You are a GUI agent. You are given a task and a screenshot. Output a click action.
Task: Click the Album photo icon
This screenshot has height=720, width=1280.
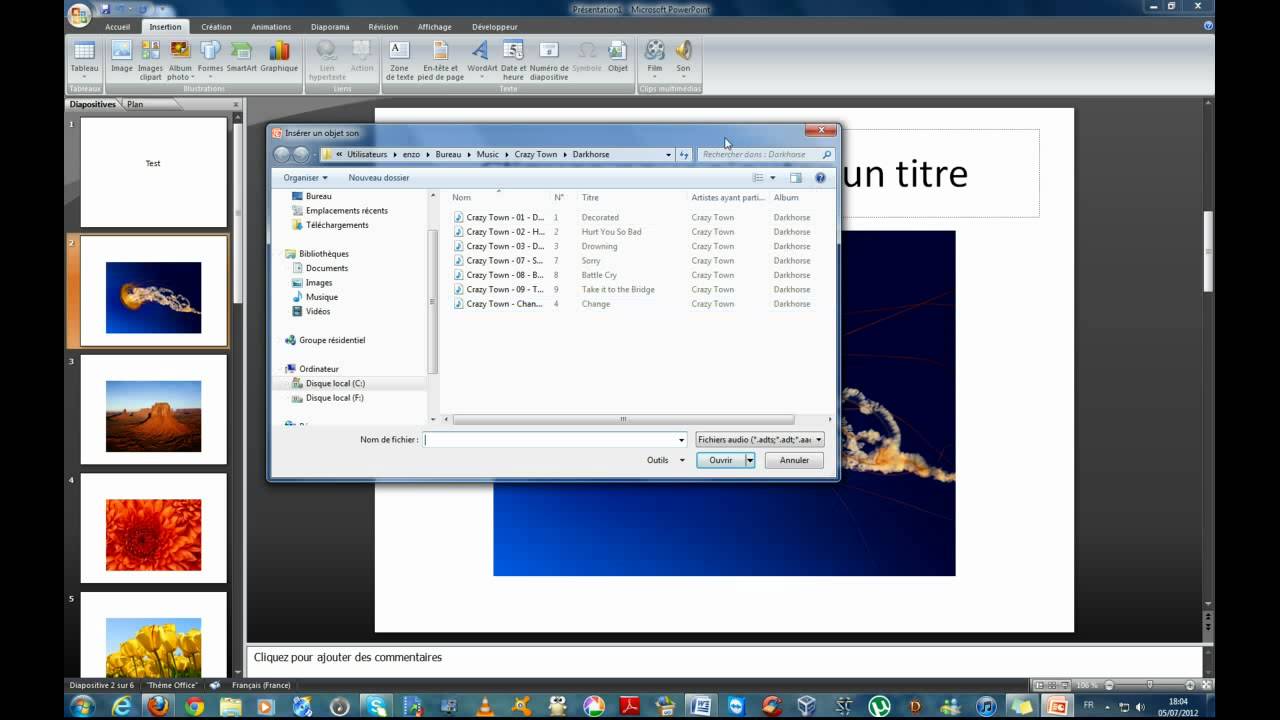click(180, 58)
